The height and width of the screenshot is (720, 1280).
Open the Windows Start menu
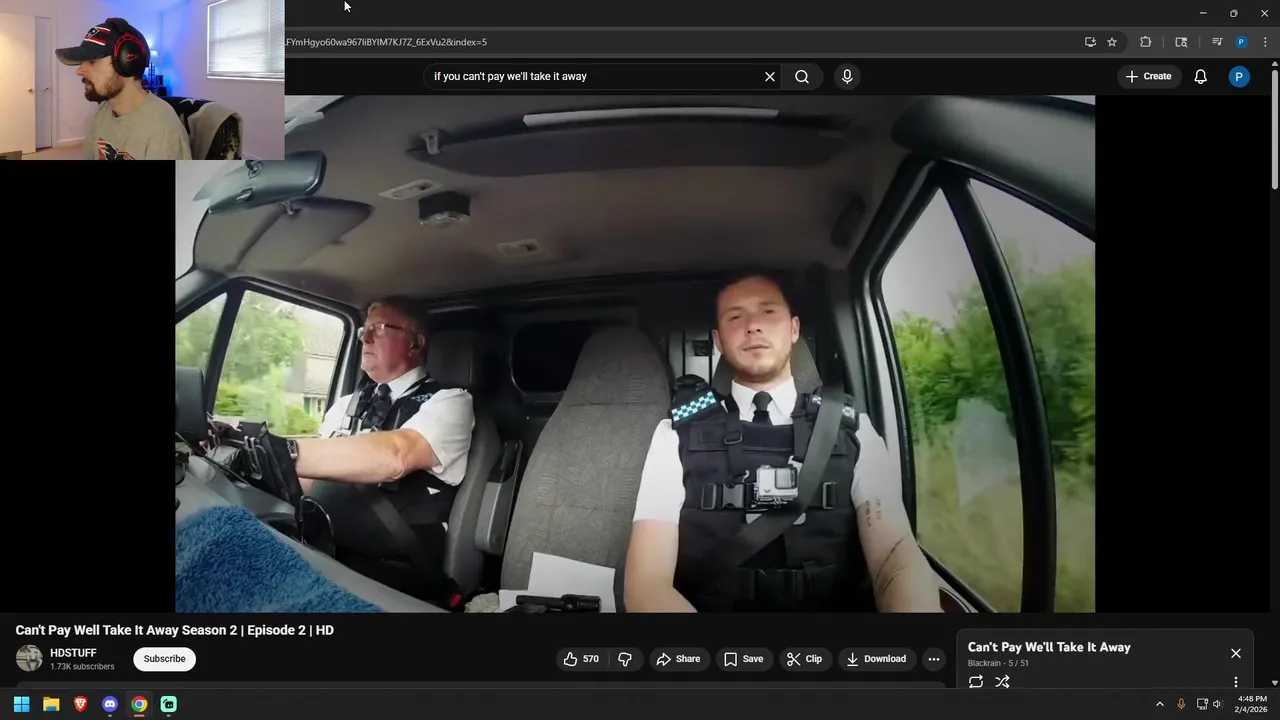coord(21,704)
